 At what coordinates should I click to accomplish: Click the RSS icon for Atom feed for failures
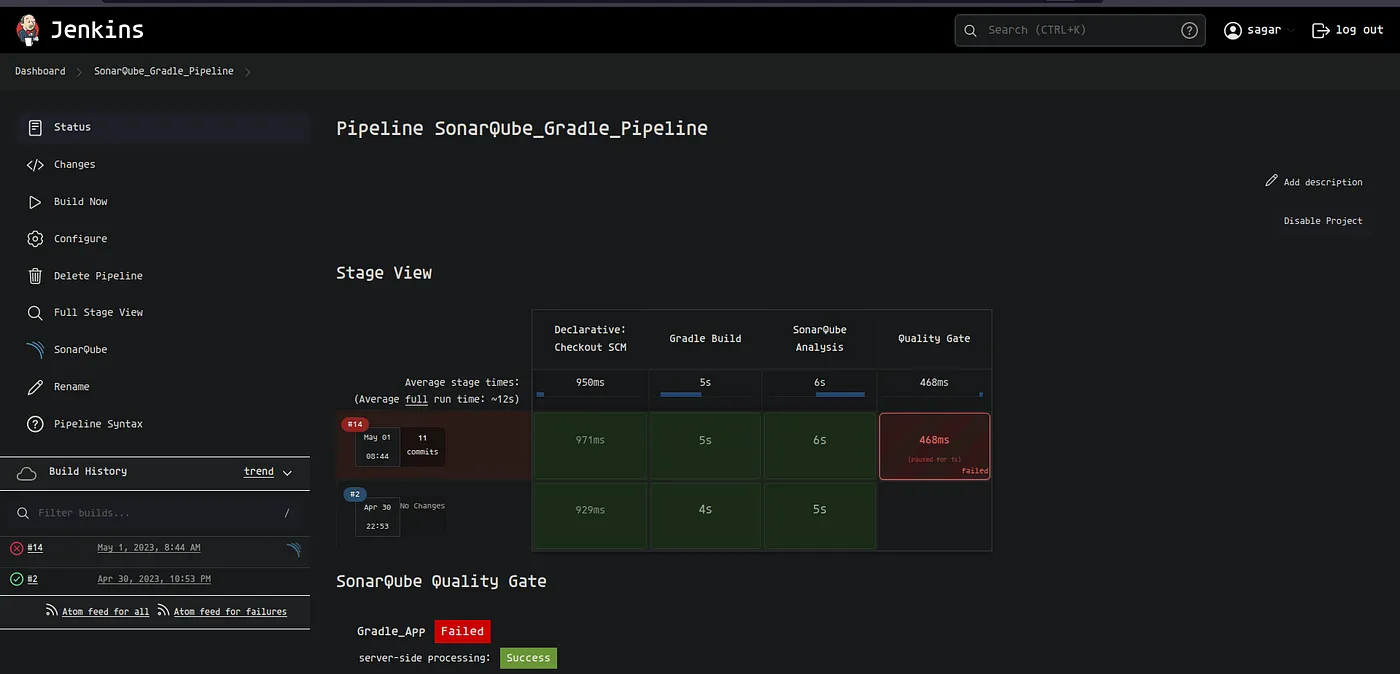(164, 611)
